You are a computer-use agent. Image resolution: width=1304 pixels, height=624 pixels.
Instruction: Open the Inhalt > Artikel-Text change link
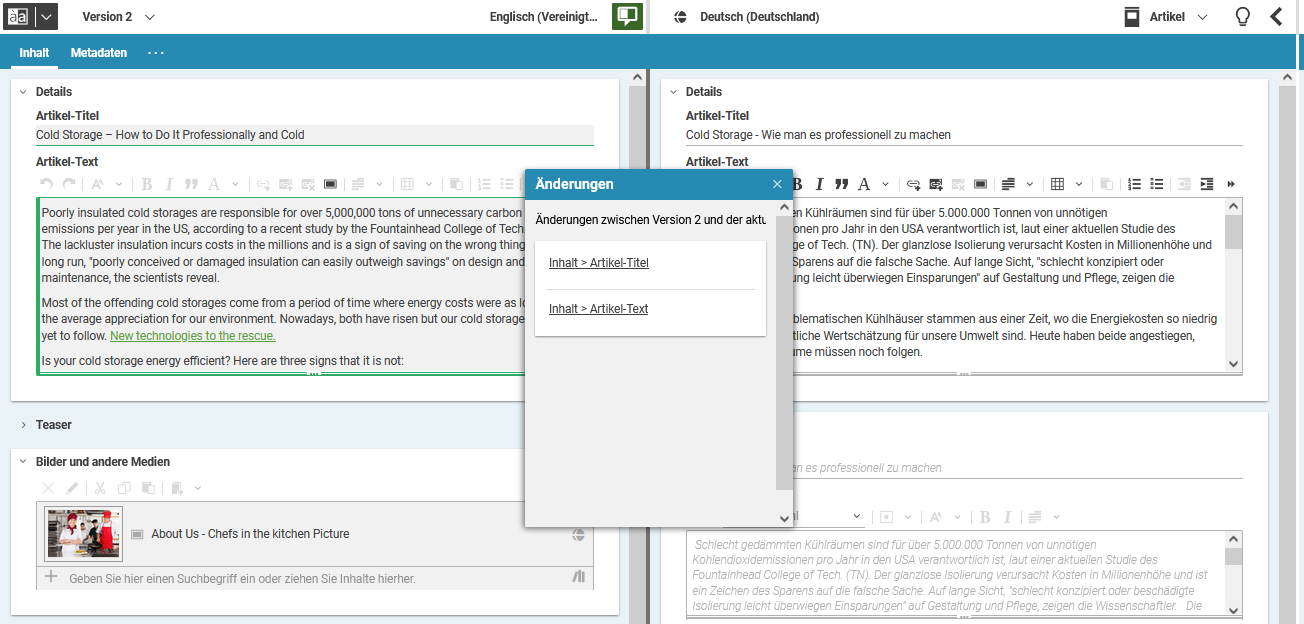pyautogui.click(x=598, y=309)
